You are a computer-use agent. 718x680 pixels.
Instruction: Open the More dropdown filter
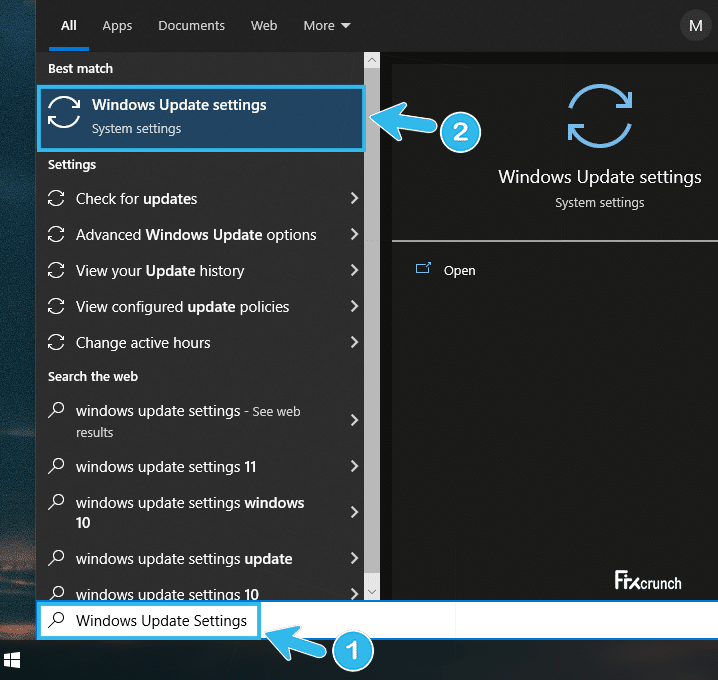(x=326, y=26)
